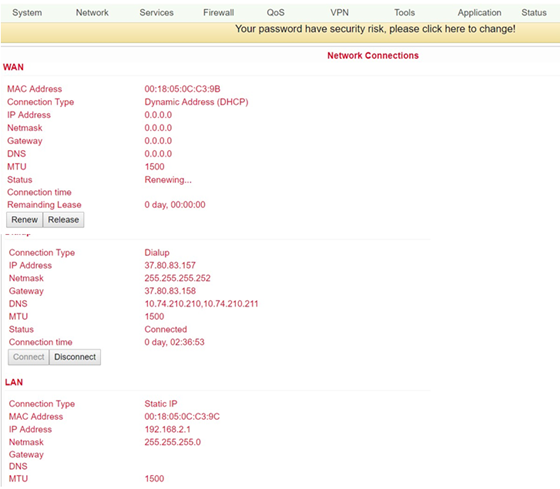Open the QoS menu
This screenshot has height=489, width=560.
(x=276, y=13)
